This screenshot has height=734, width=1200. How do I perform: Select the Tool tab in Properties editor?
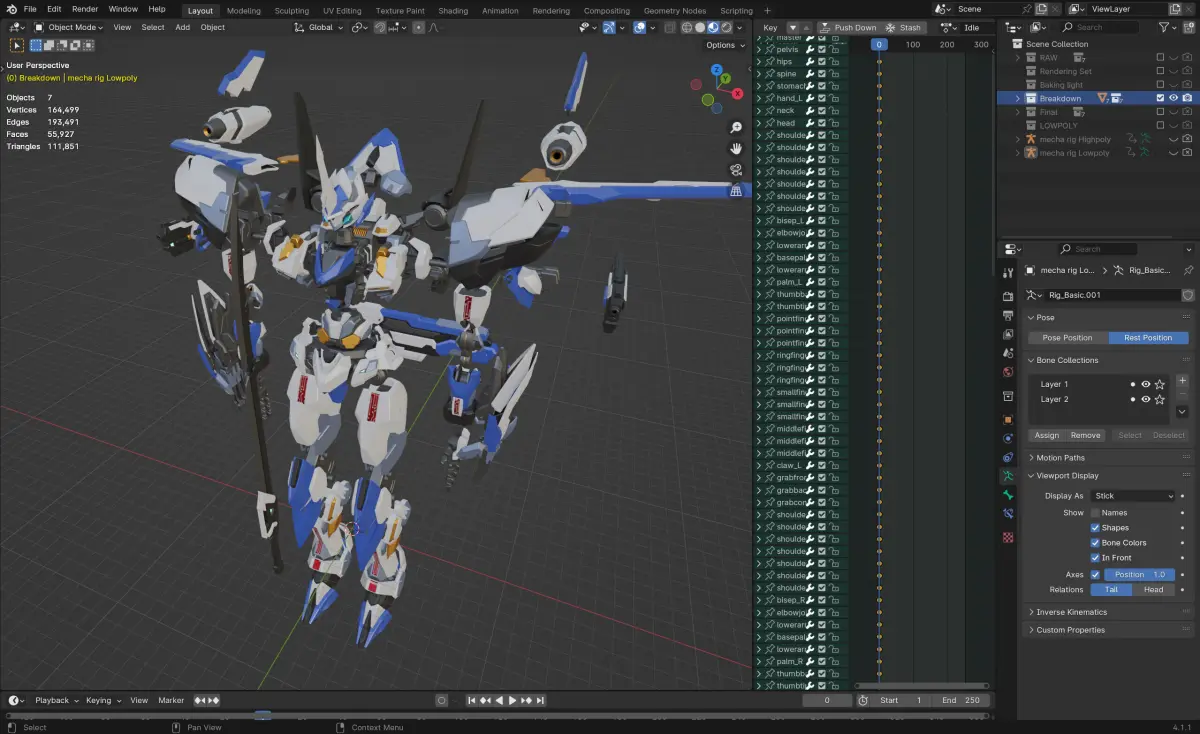[x=1008, y=273]
